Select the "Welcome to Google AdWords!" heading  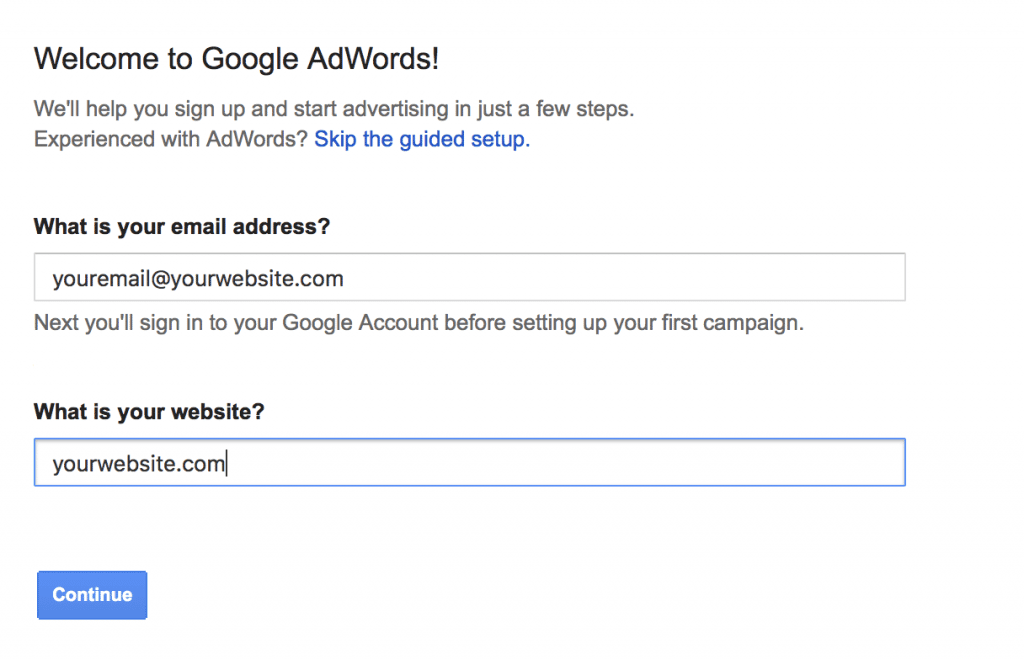(x=236, y=59)
